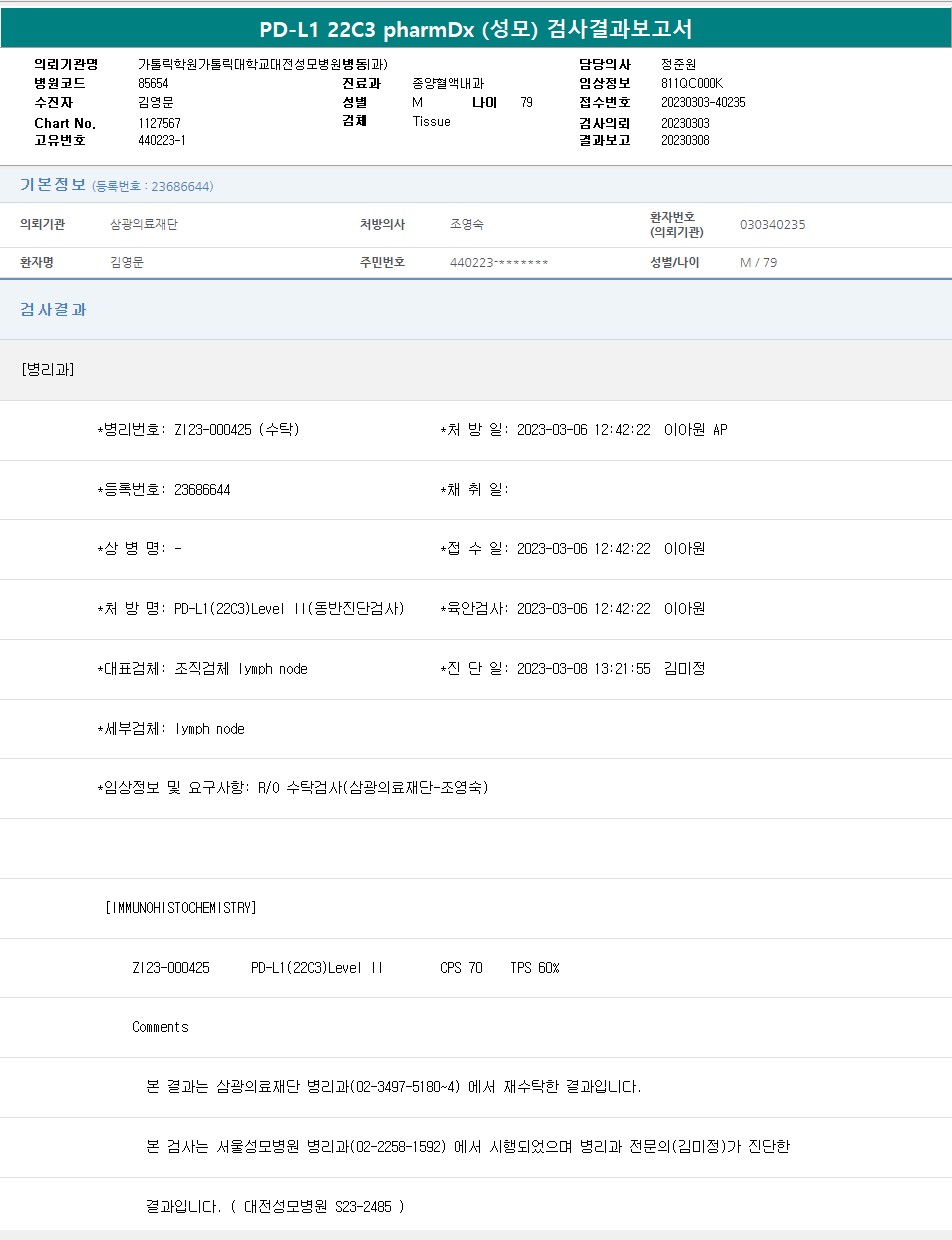Screen dimensions: 952x1240
Task: Select the 처방의사 value 조영숙
Action: pos(467,225)
